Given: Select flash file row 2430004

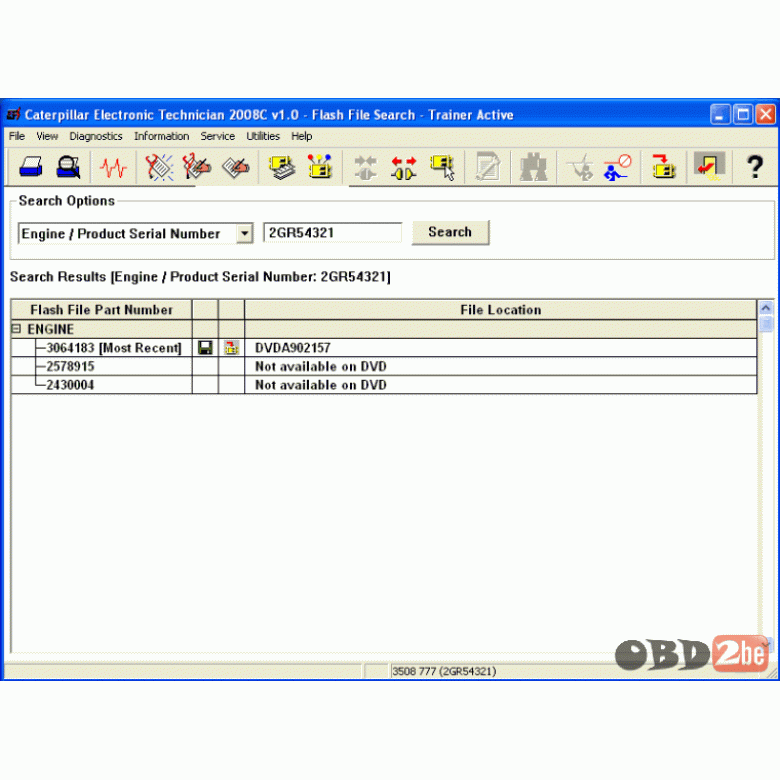Looking at the screenshot, I should 70,385.
